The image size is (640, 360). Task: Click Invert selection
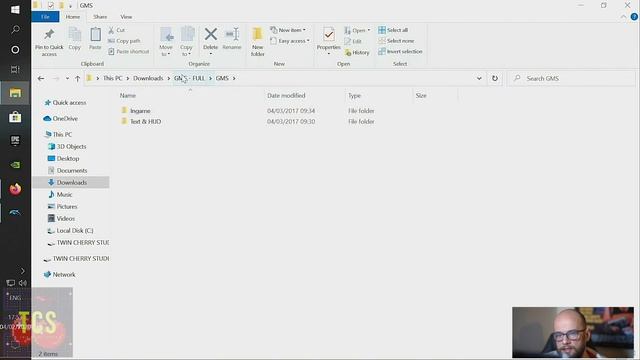(400, 51)
